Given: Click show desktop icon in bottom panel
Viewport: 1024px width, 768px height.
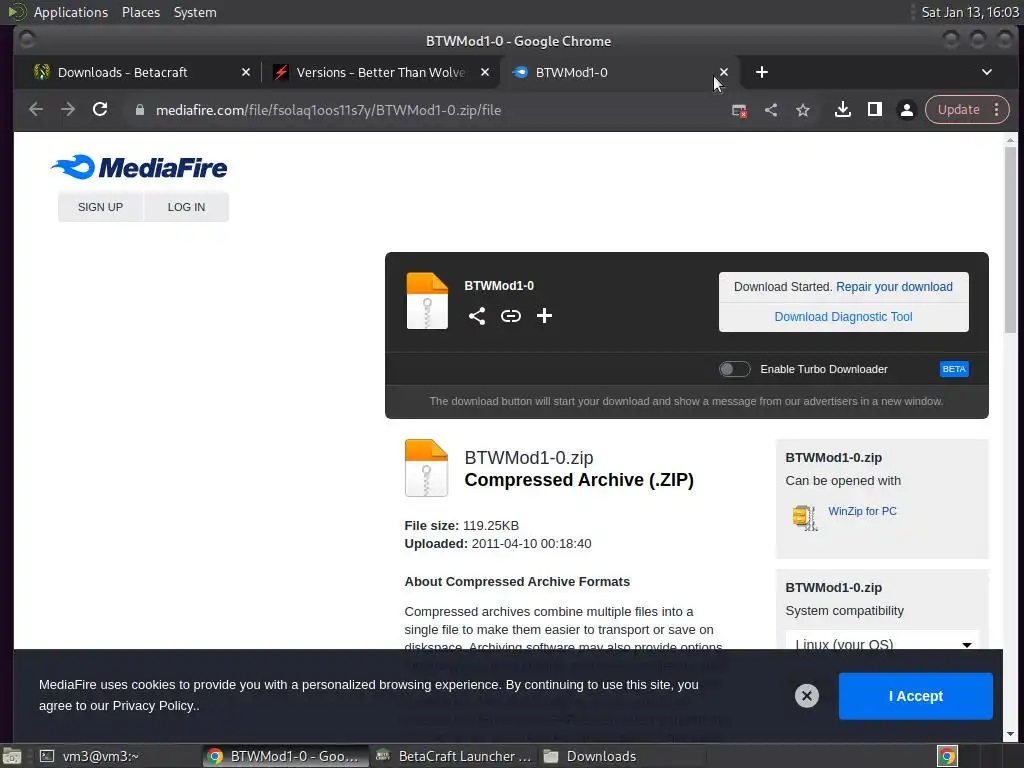Looking at the screenshot, I should [x=12, y=756].
